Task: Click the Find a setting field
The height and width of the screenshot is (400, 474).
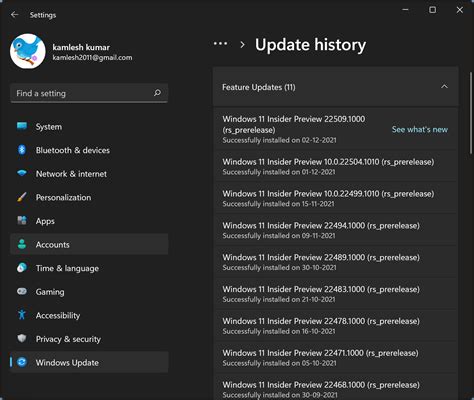Action: pyautogui.click(x=89, y=93)
